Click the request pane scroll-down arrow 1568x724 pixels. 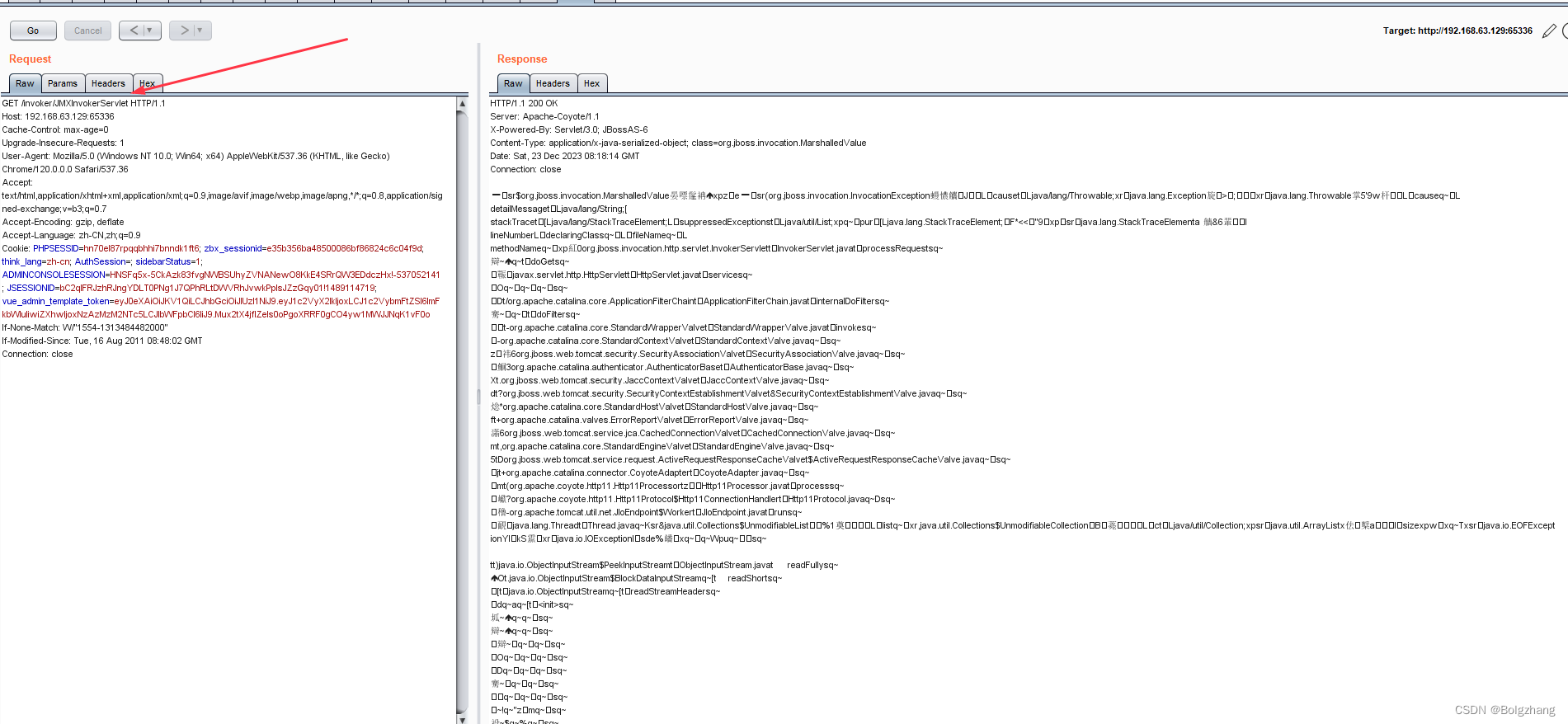(x=463, y=719)
